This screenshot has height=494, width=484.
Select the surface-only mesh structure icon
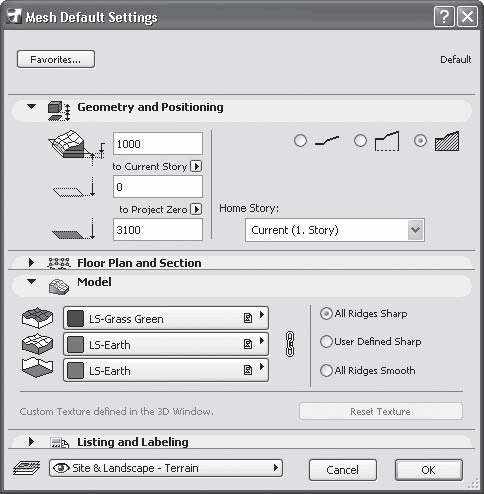327,141
